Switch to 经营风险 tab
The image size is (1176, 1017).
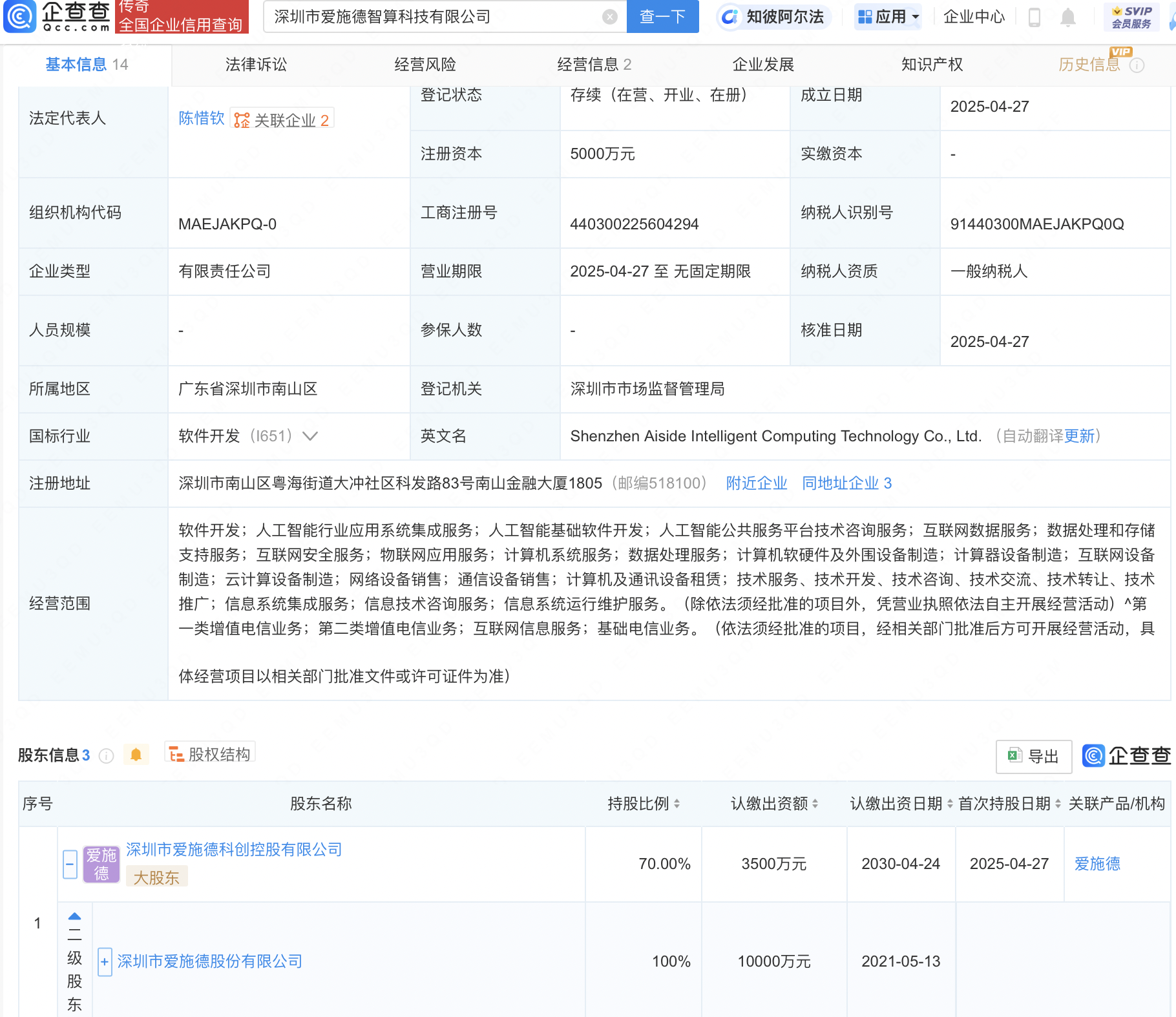pos(425,64)
